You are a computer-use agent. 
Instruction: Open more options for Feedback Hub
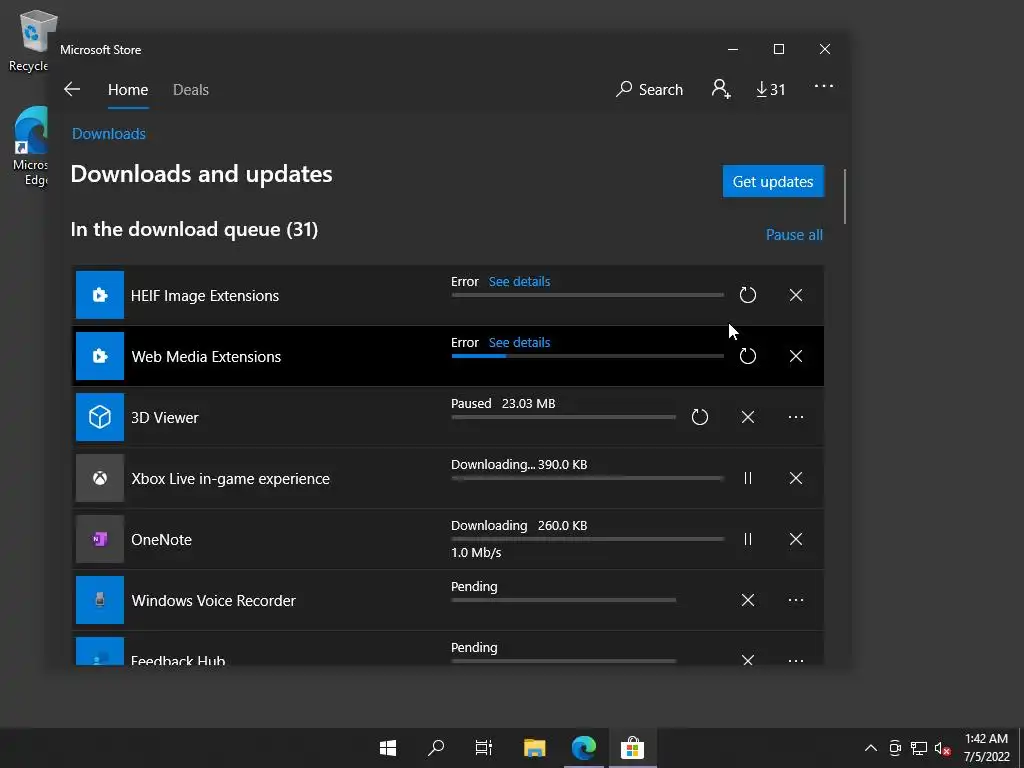tap(795, 660)
